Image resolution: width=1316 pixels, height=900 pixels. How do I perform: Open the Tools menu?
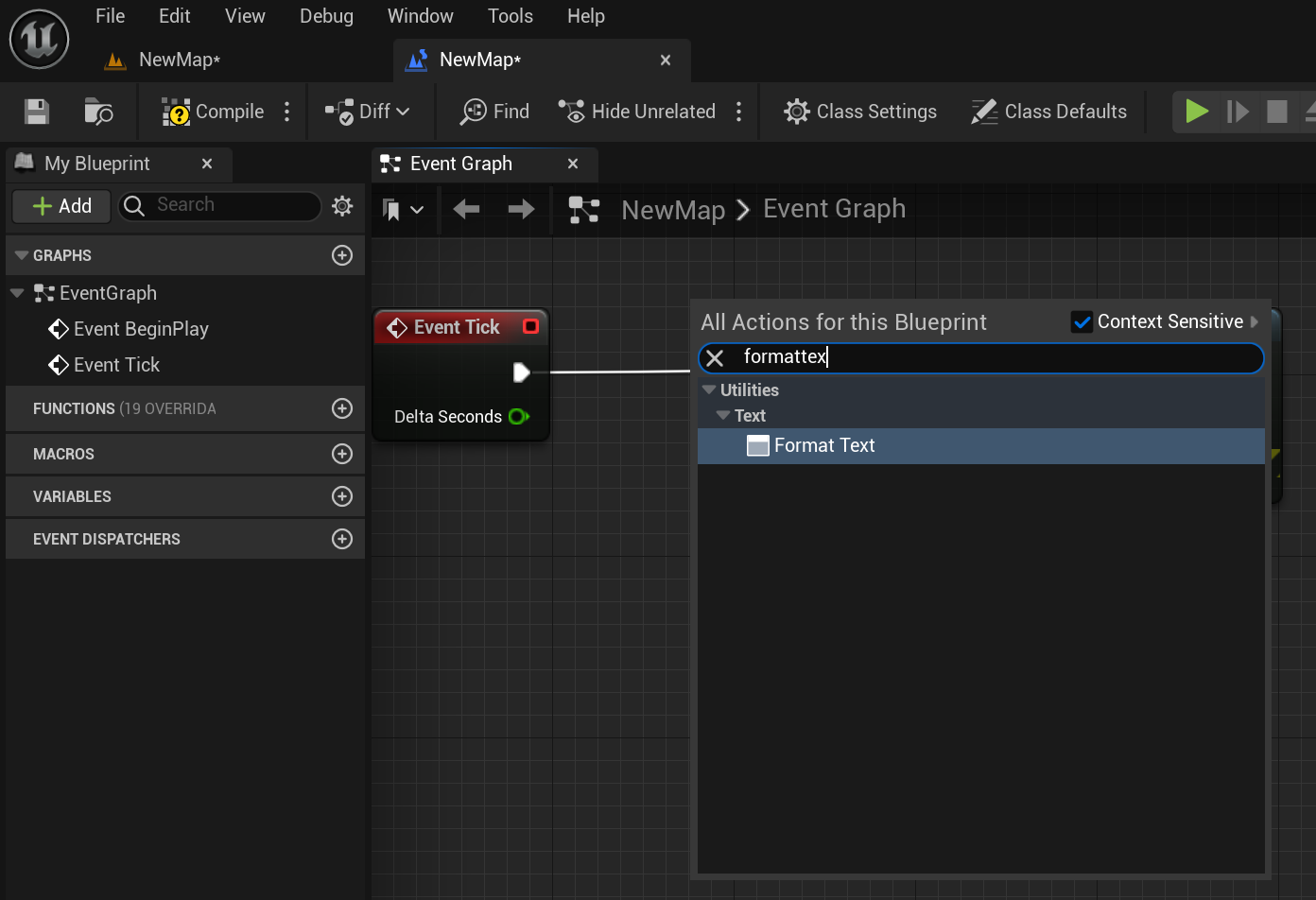[511, 16]
